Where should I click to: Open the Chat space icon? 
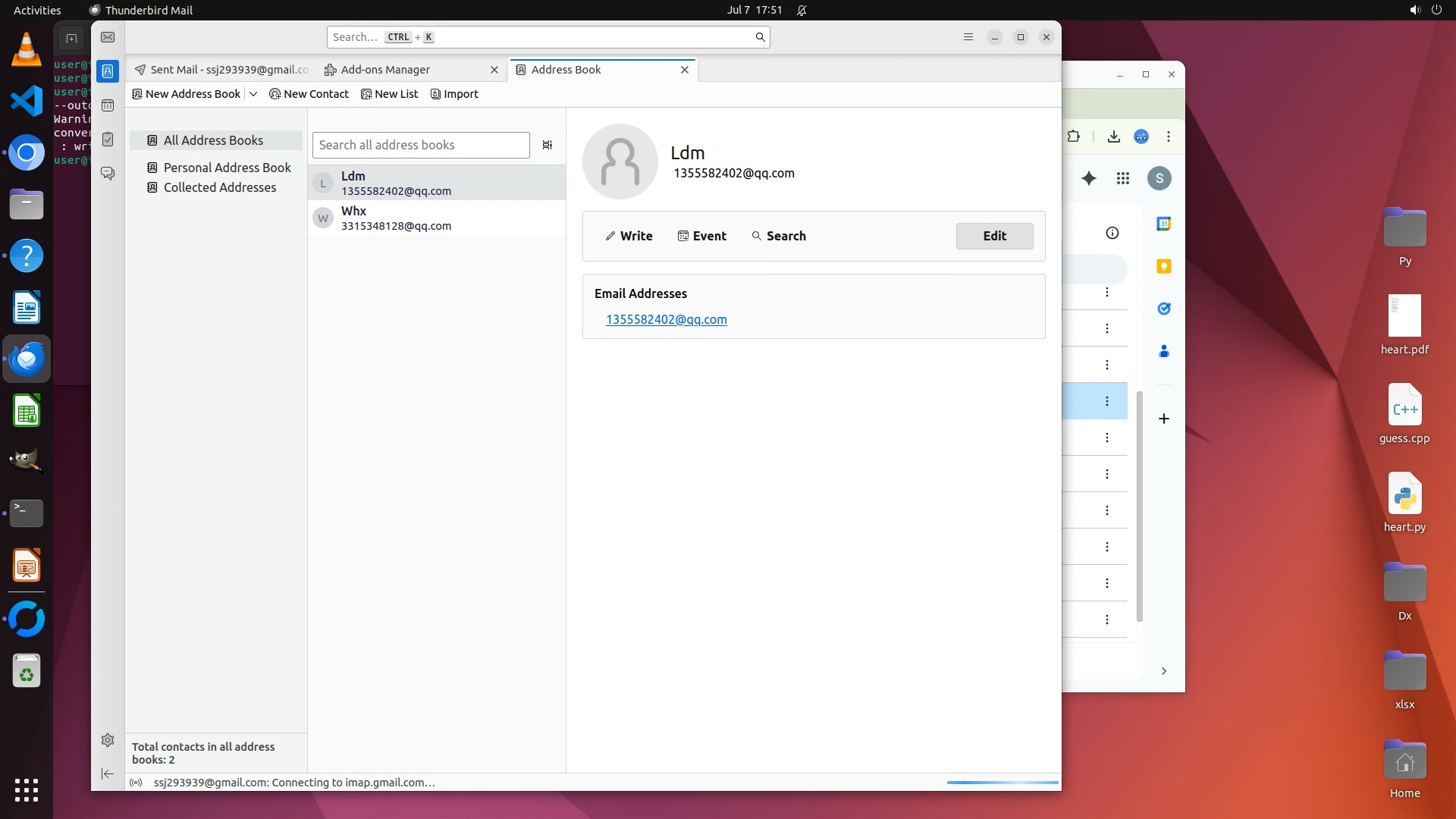[108, 173]
